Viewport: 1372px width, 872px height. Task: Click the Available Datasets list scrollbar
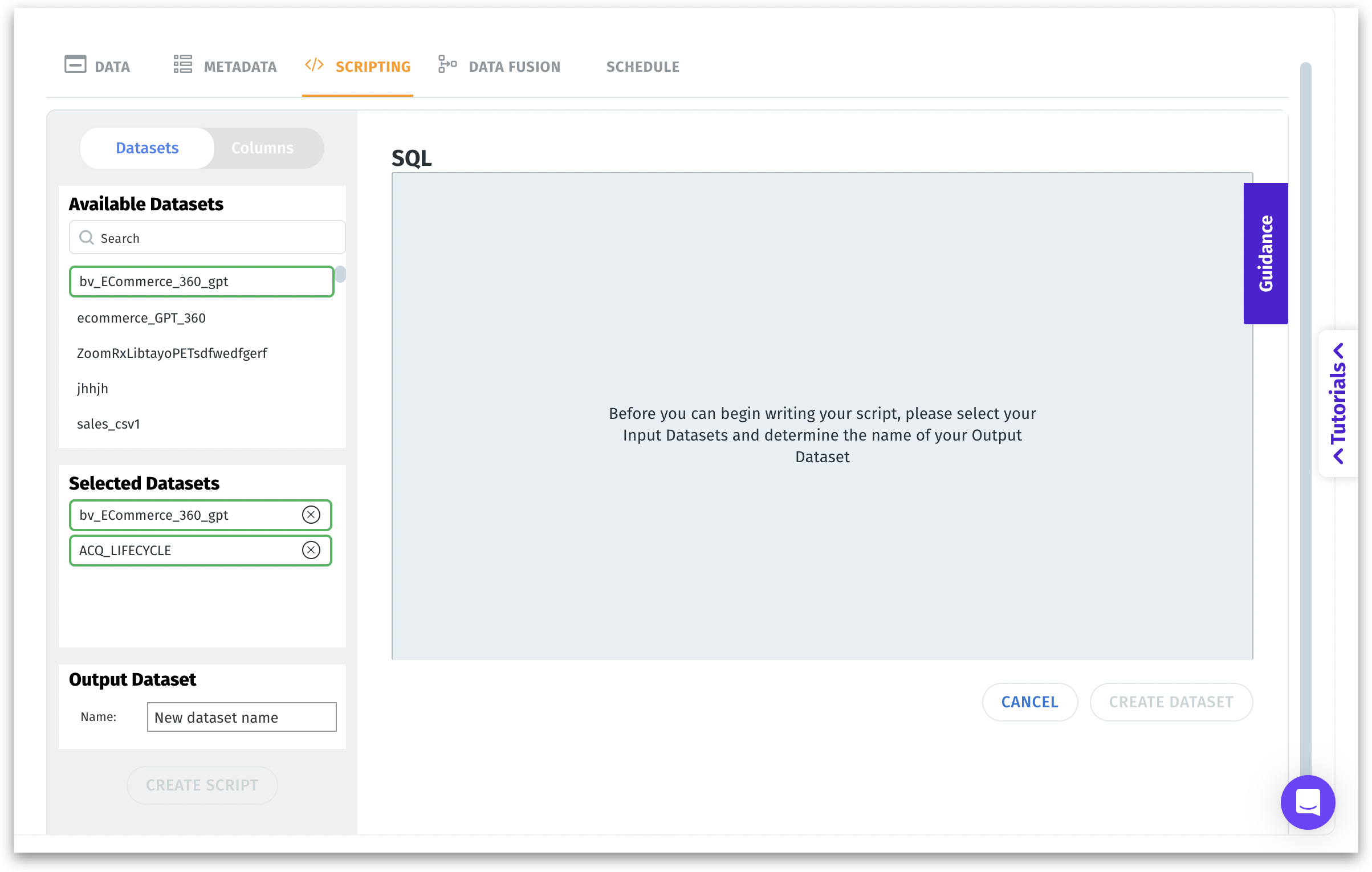340,275
